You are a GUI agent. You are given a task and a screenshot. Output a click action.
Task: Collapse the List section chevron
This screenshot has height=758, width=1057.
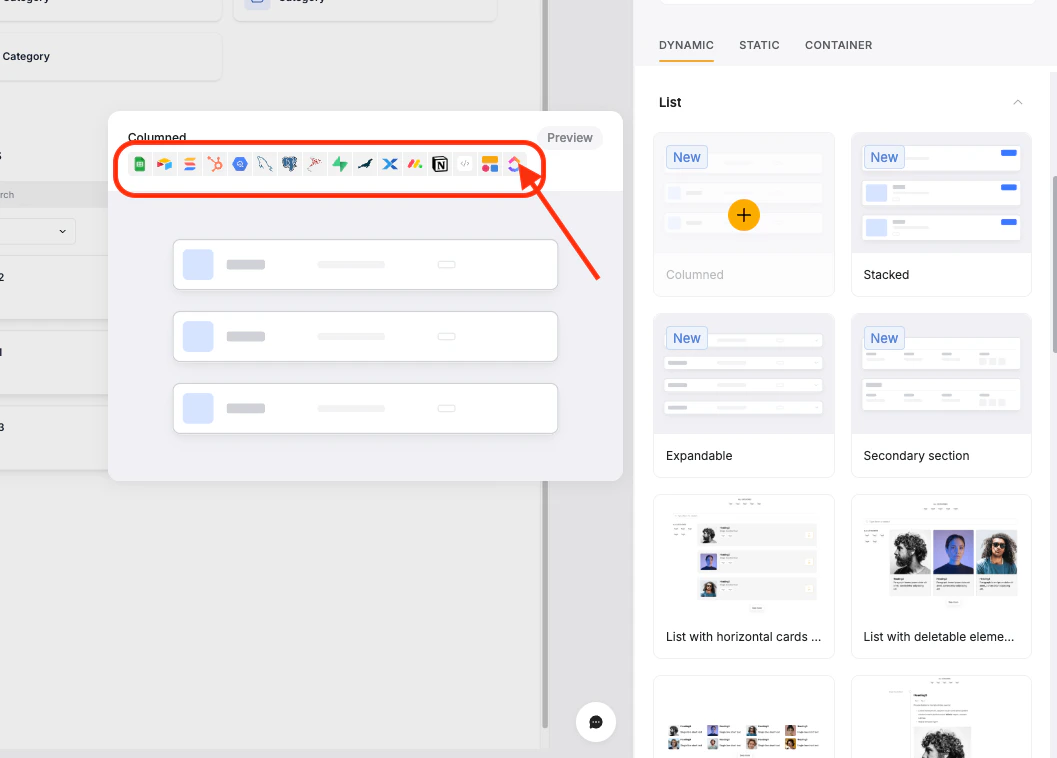click(x=1018, y=102)
